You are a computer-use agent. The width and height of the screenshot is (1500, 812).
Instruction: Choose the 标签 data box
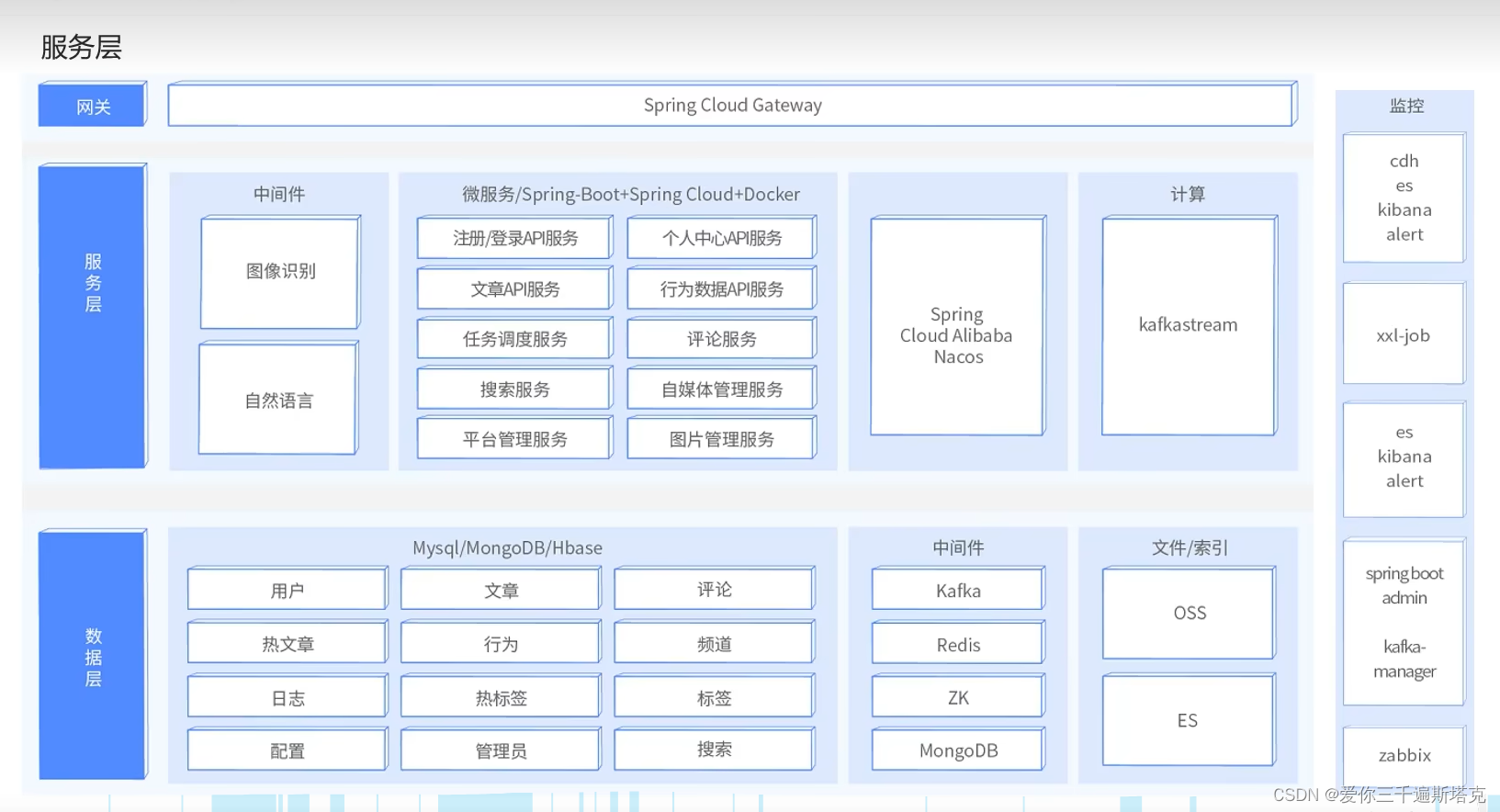click(714, 696)
